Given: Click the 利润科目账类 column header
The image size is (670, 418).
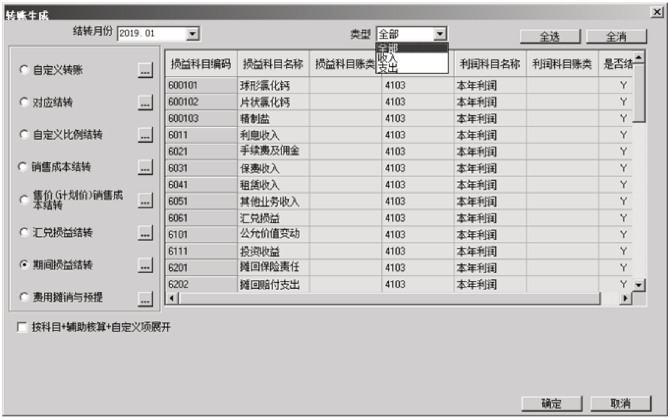Looking at the screenshot, I should point(562,64).
